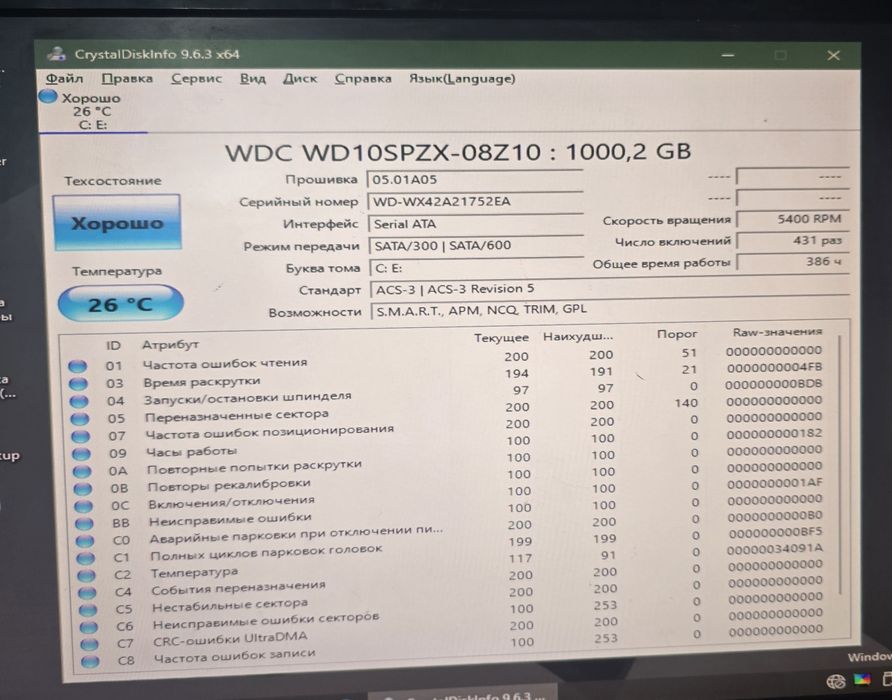Screen dimensions: 892x700
Task: Click status icon for attribute 01 Частота ошибок чтения
Action: point(78,366)
